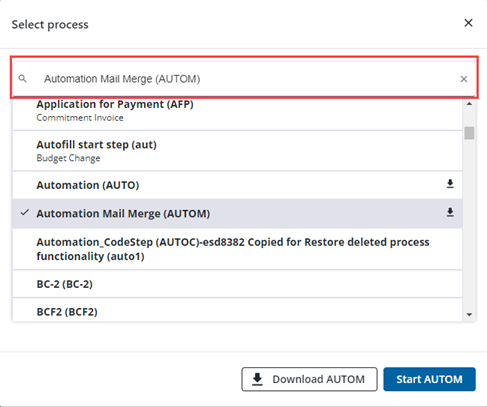The width and height of the screenshot is (487, 407).
Task: Click the Start AUTOM button
Action: click(x=429, y=379)
